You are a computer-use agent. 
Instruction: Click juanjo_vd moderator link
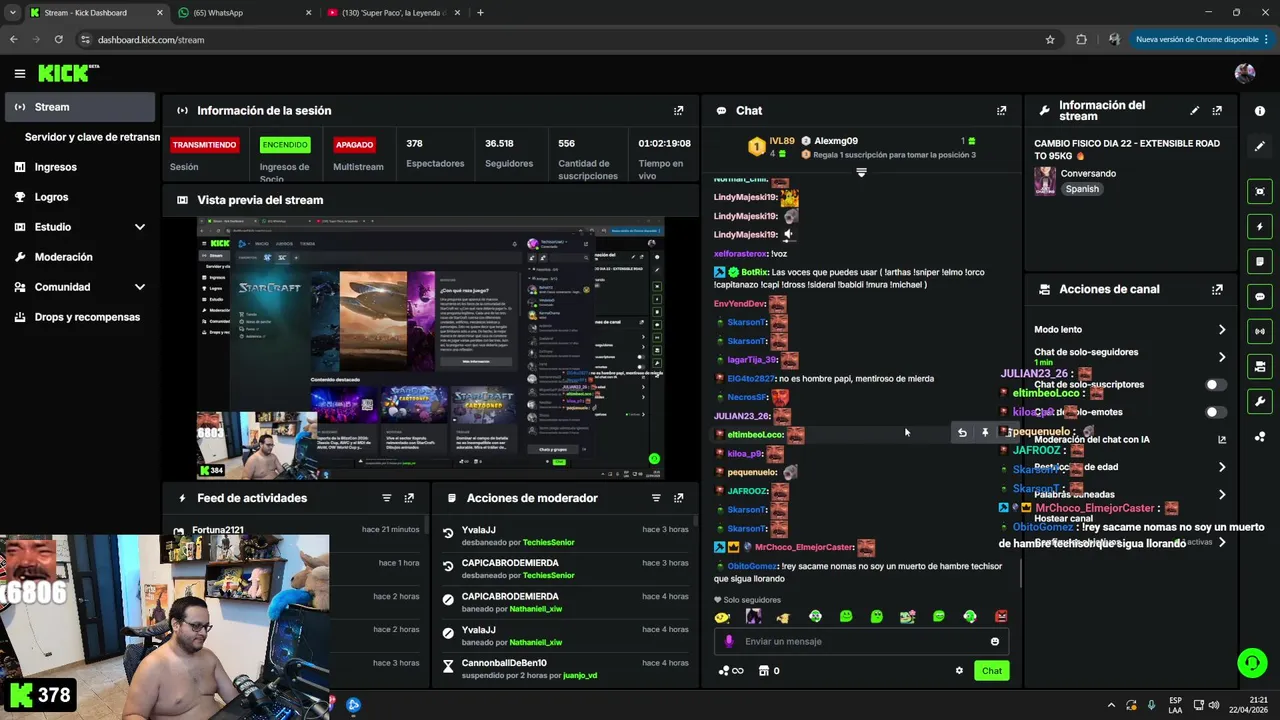tap(580, 676)
